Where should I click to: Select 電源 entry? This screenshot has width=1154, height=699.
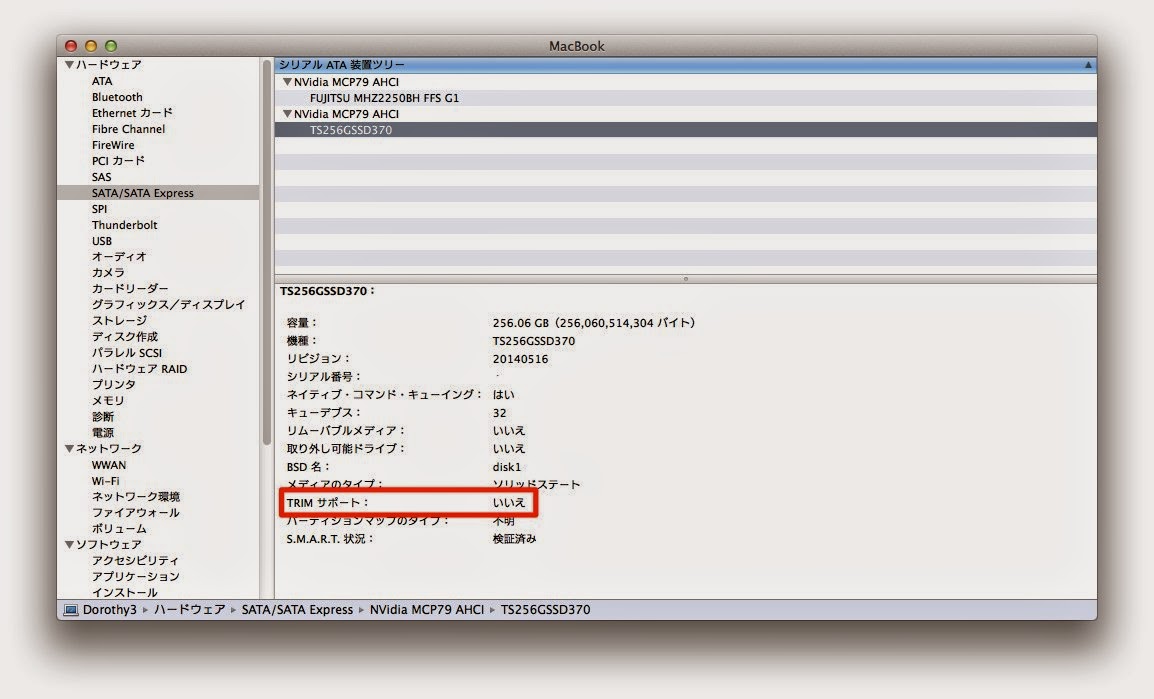(102, 433)
